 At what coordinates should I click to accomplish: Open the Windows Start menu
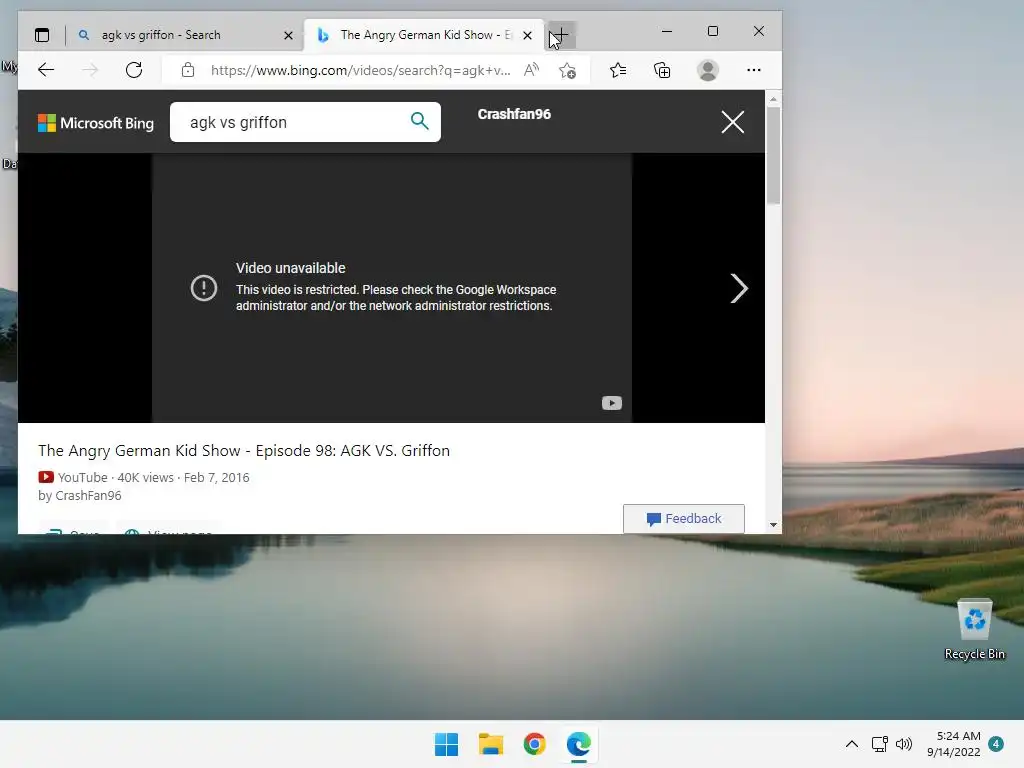[x=447, y=744]
